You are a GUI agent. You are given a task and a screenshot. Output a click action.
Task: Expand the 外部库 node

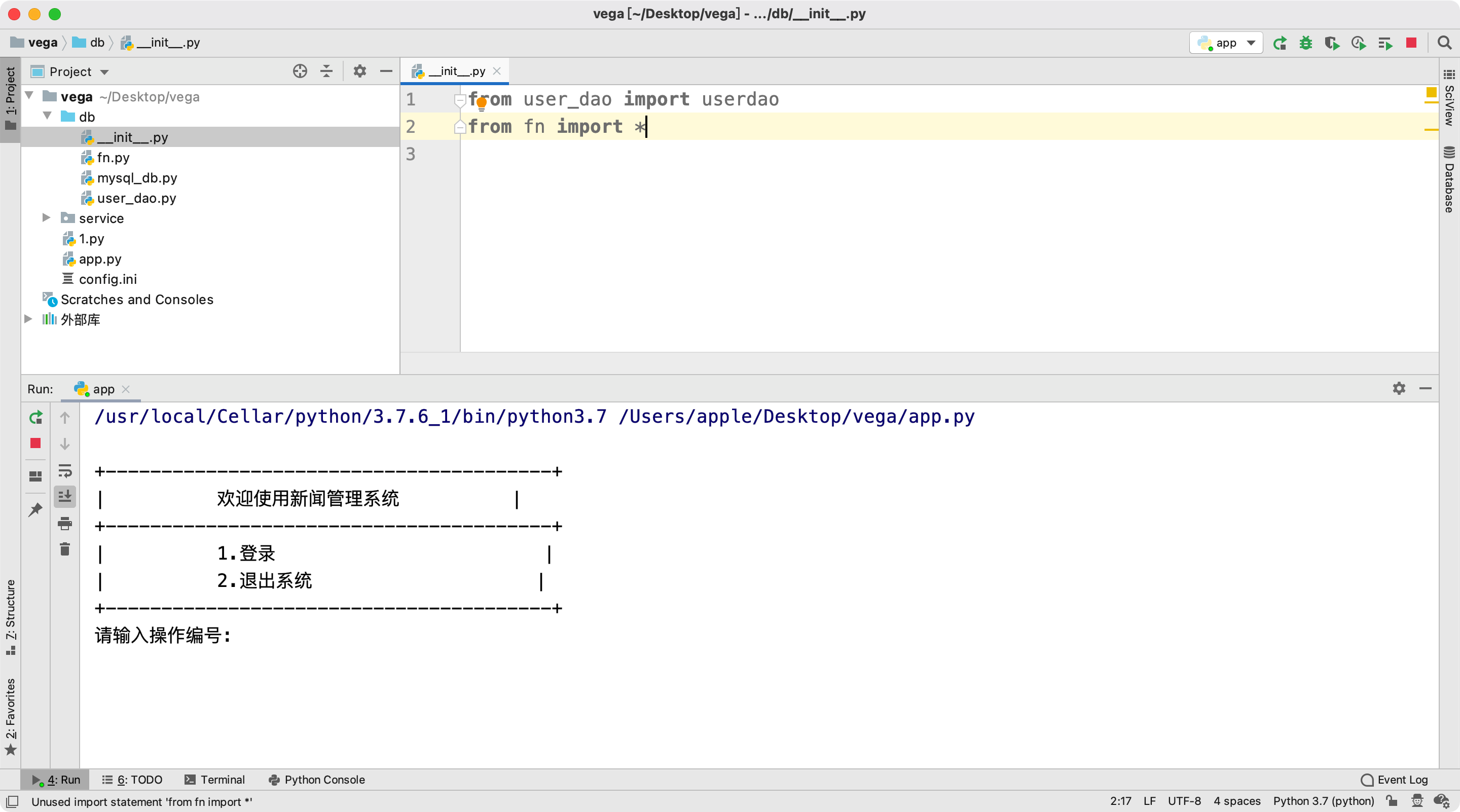pyautogui.click(x=28, y=319)
